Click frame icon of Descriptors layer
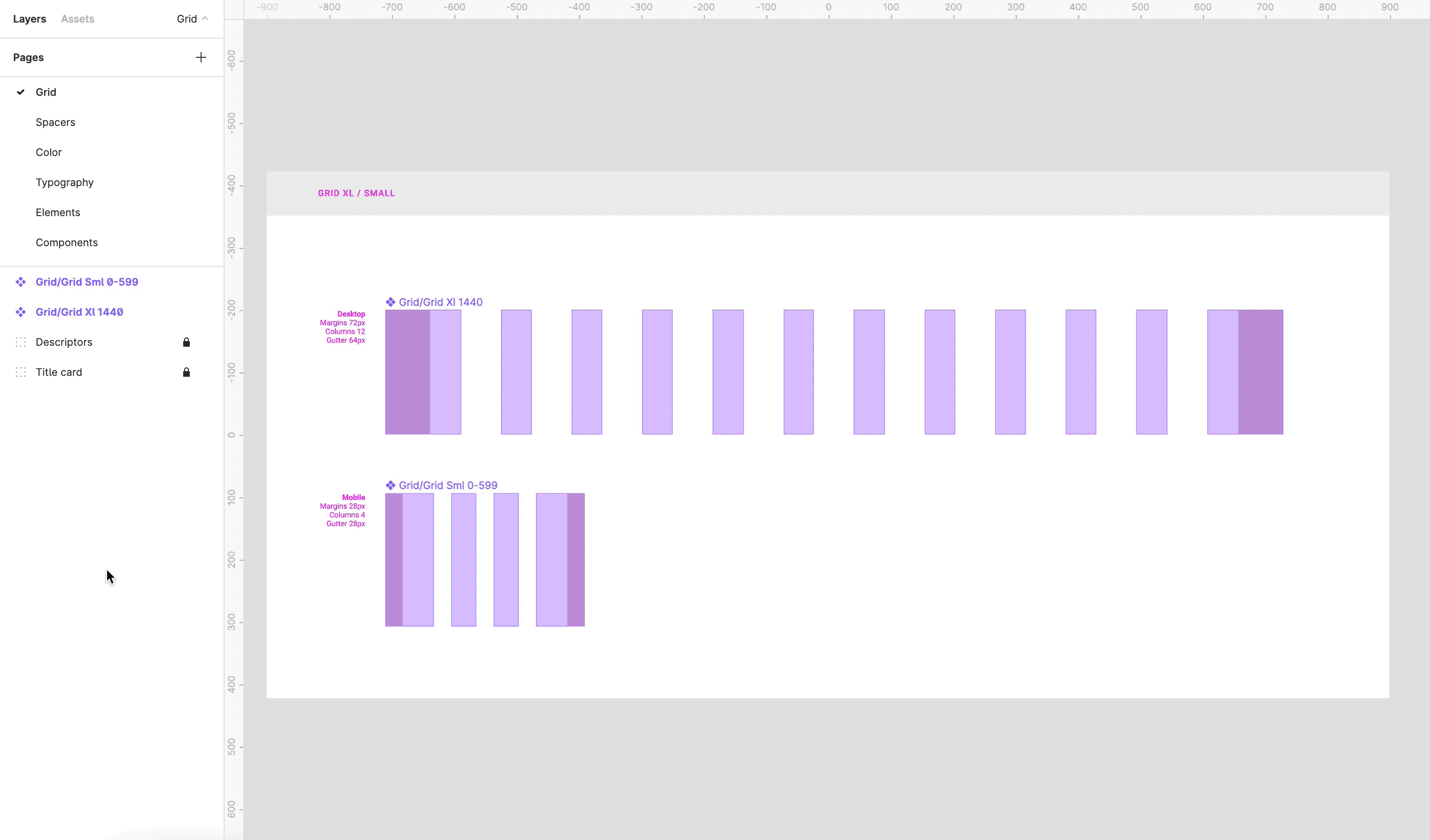This screenshot has height=840, width=1430. click(20, 342)
